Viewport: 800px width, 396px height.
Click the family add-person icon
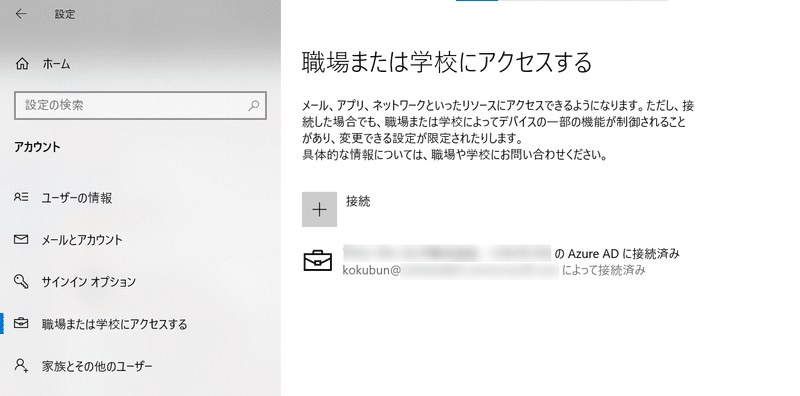click(x=21, y=365)
